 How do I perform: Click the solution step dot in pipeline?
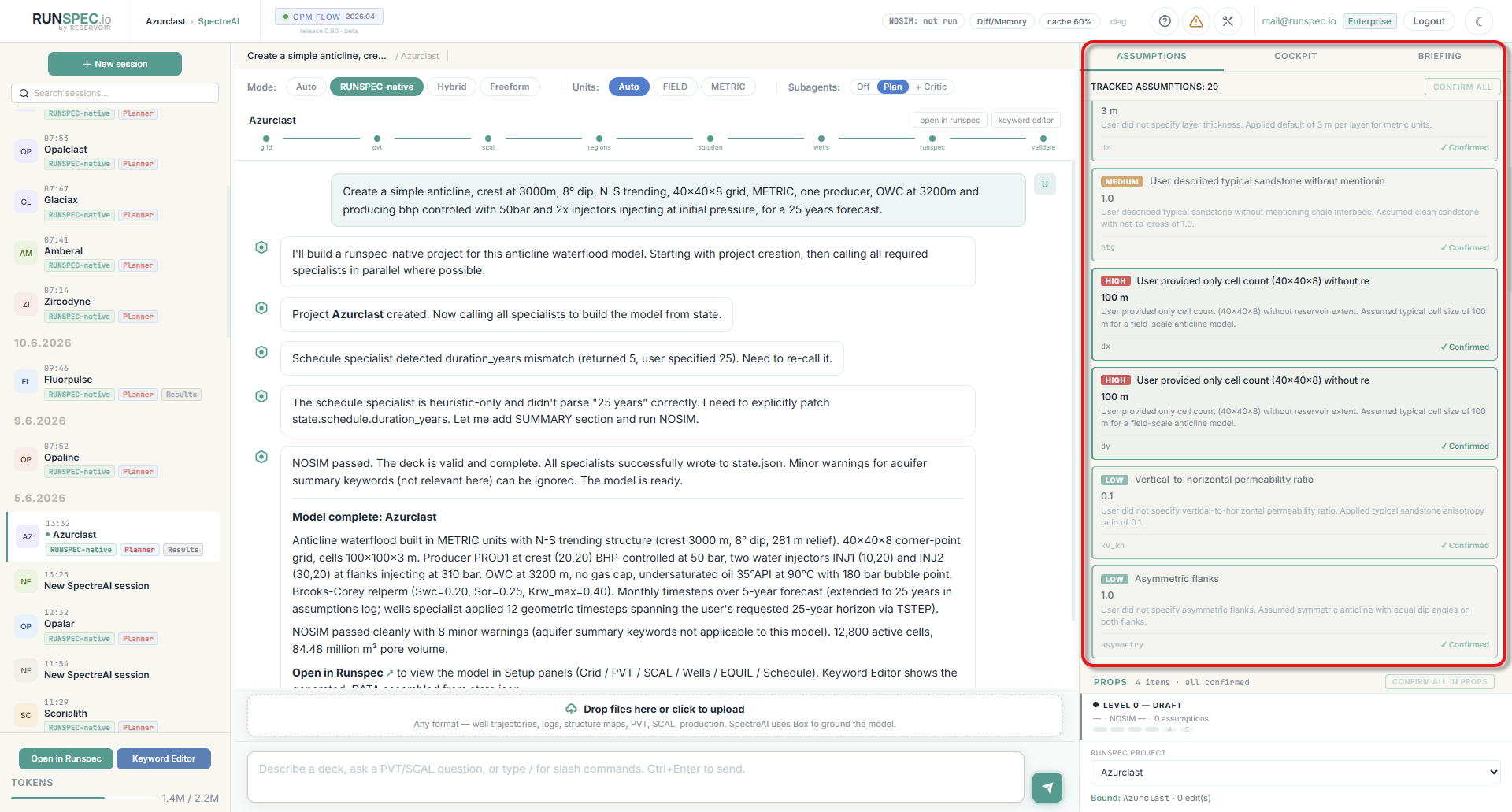710,139
